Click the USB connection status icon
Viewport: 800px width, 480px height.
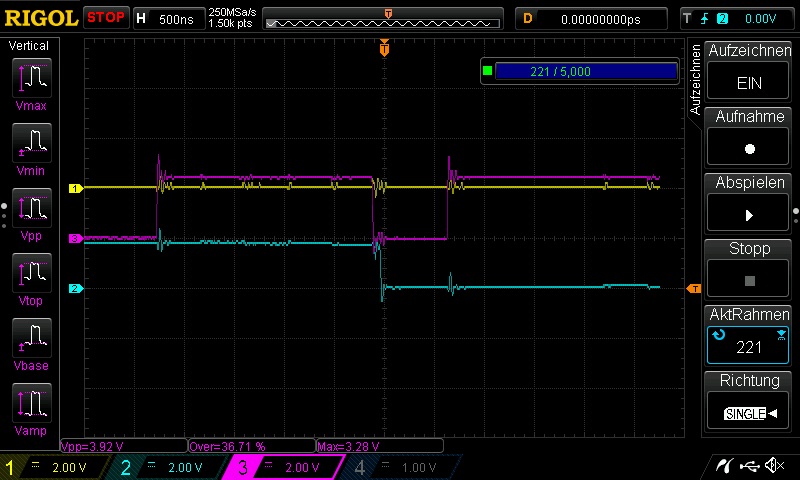(x=747, y=465)
